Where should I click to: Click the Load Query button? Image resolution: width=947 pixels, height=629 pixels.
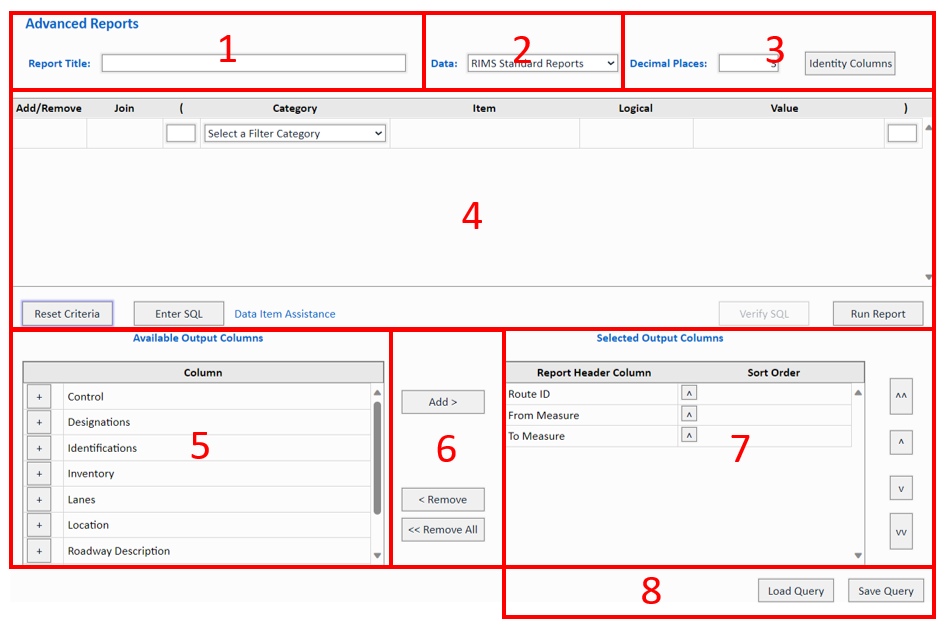pos(795,591)
